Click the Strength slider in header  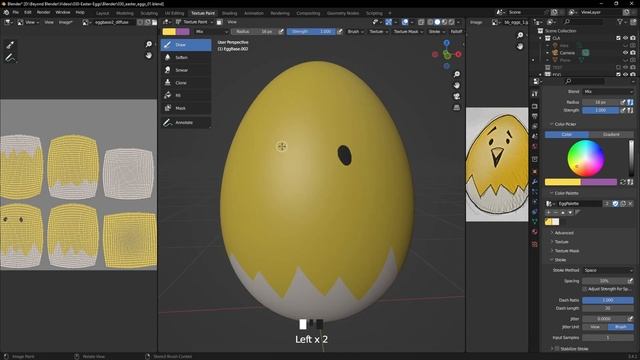point(311,31)
